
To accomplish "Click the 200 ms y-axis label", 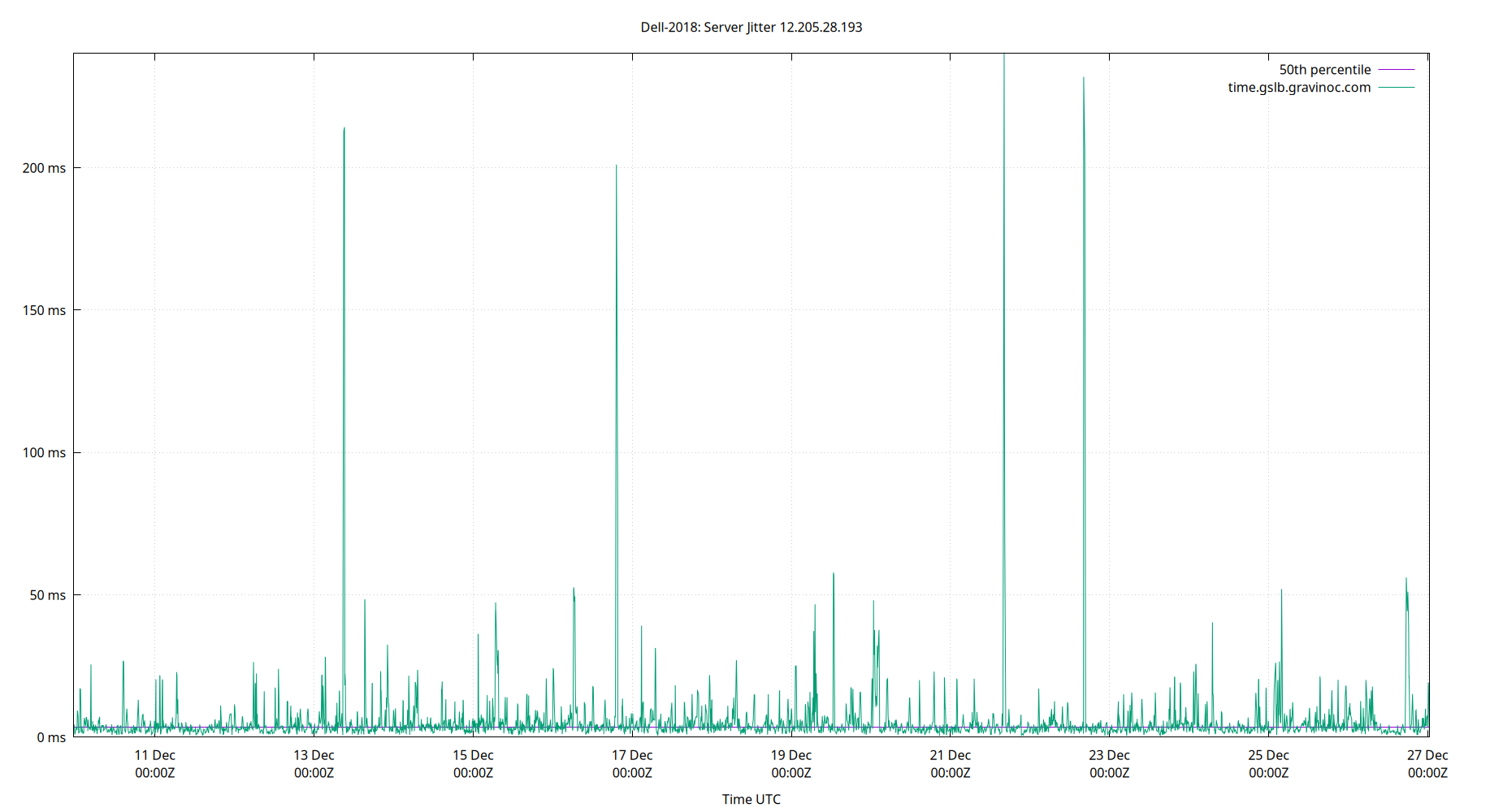I will 43,167.
